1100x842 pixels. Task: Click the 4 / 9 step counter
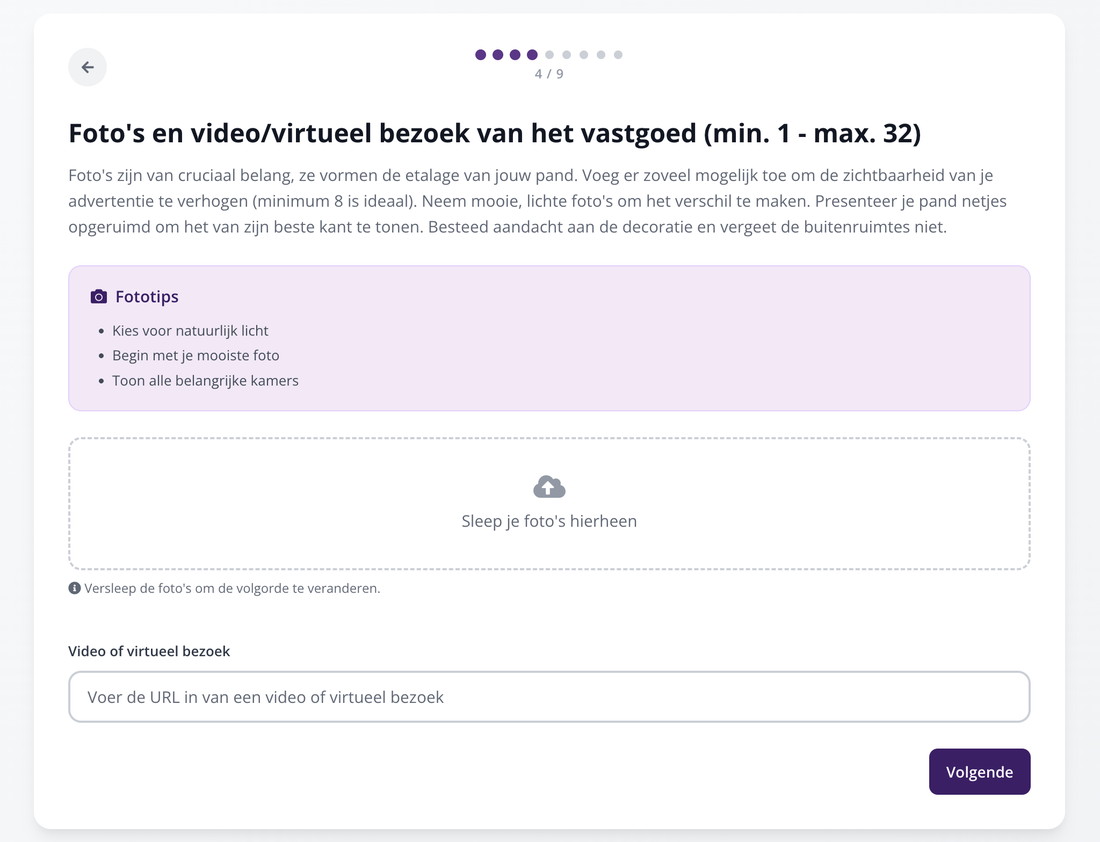tap(549, 74)
